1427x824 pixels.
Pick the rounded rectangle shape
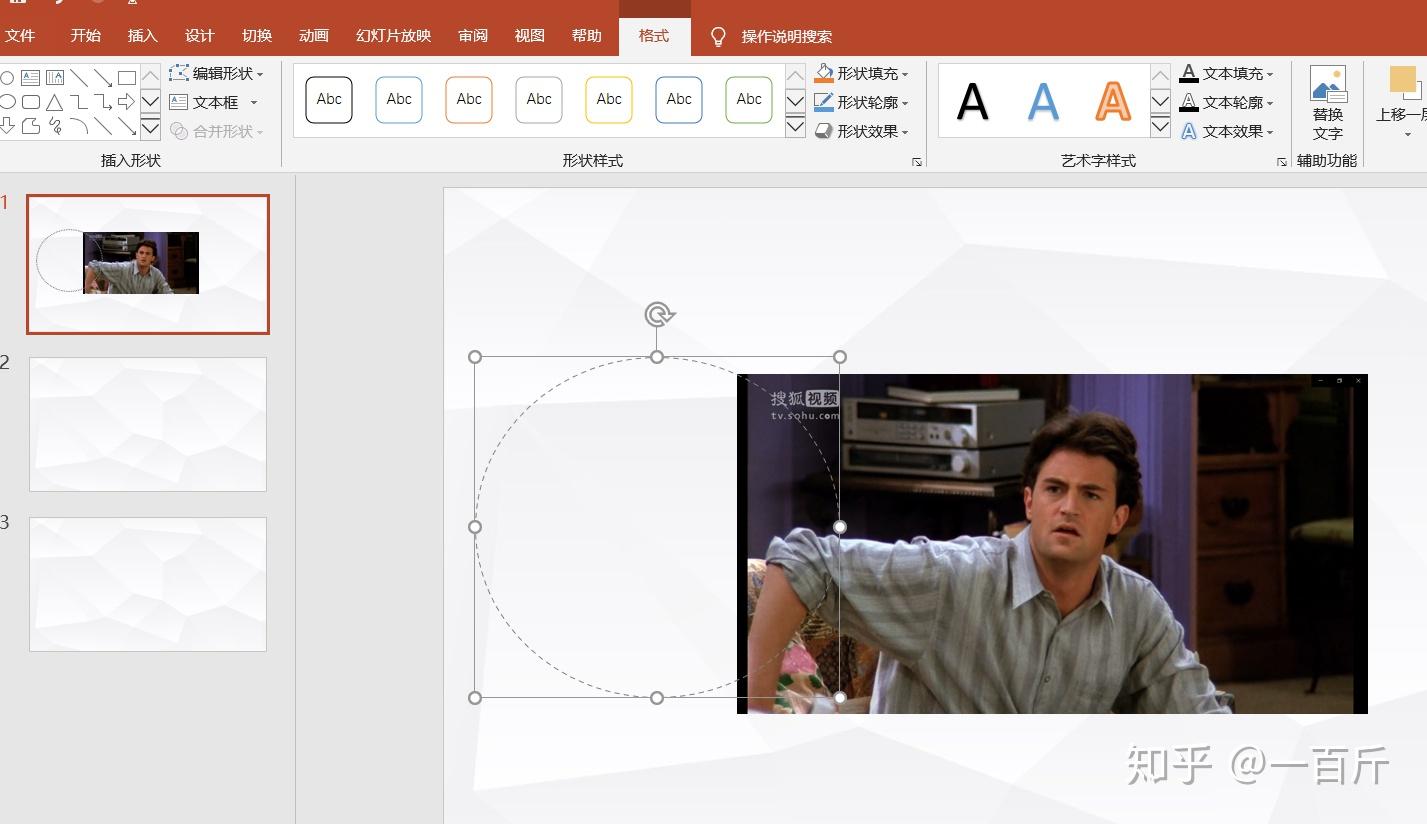point(30,102)
